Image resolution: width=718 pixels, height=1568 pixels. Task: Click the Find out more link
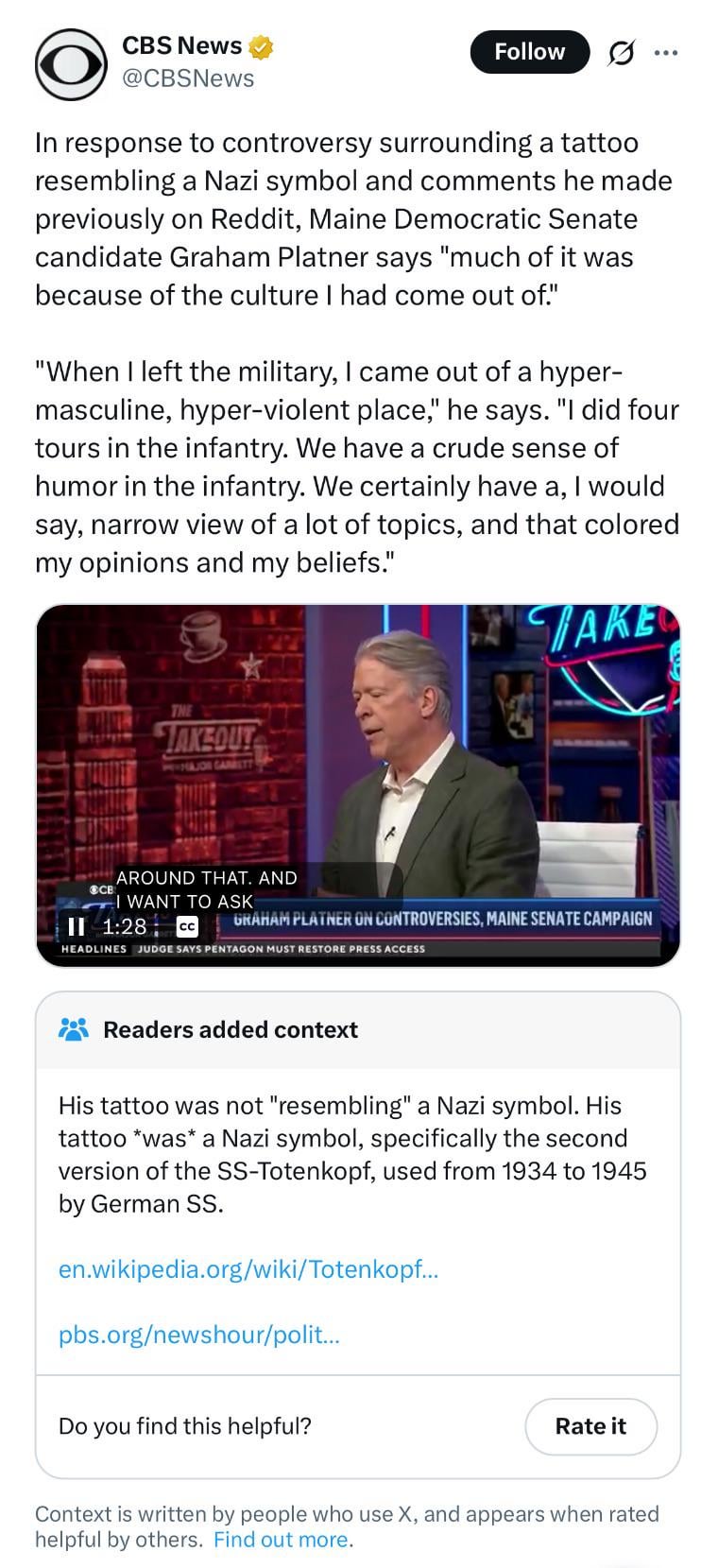(282, 1540)
